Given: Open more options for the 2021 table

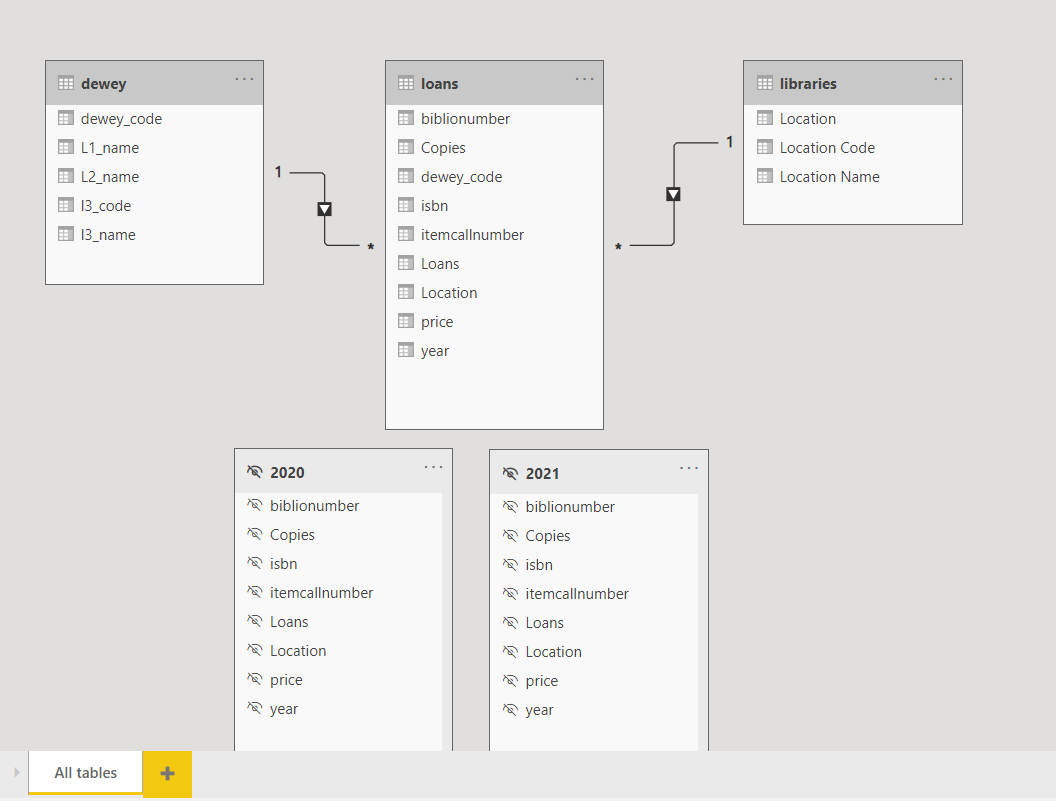Looking at the screenshot, I should click(689, 468).
